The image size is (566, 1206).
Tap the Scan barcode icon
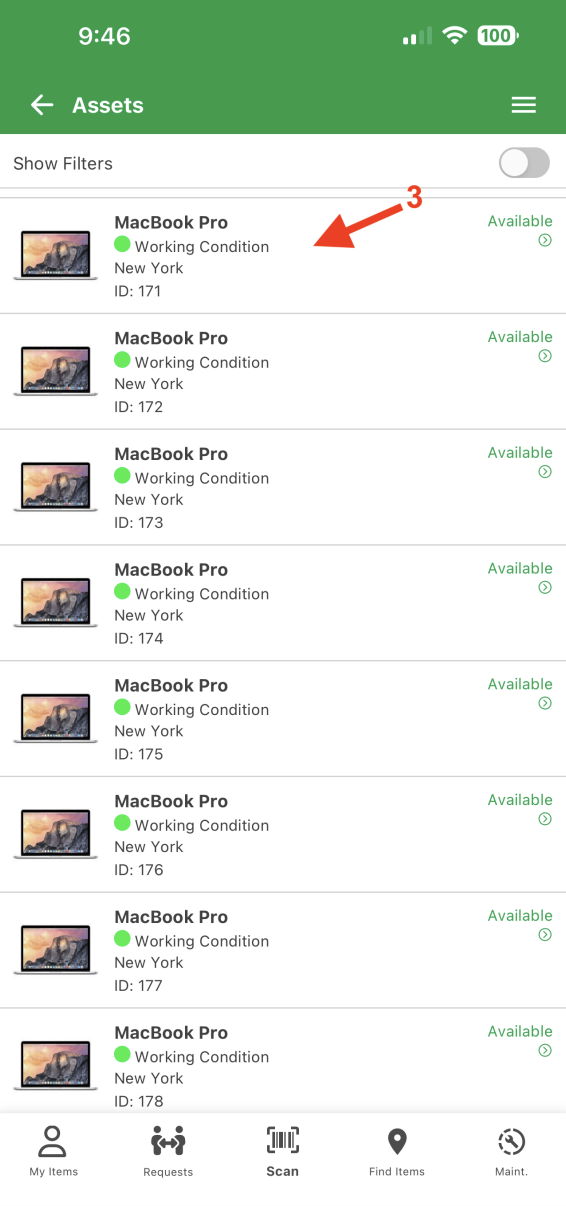[283, 1140]
